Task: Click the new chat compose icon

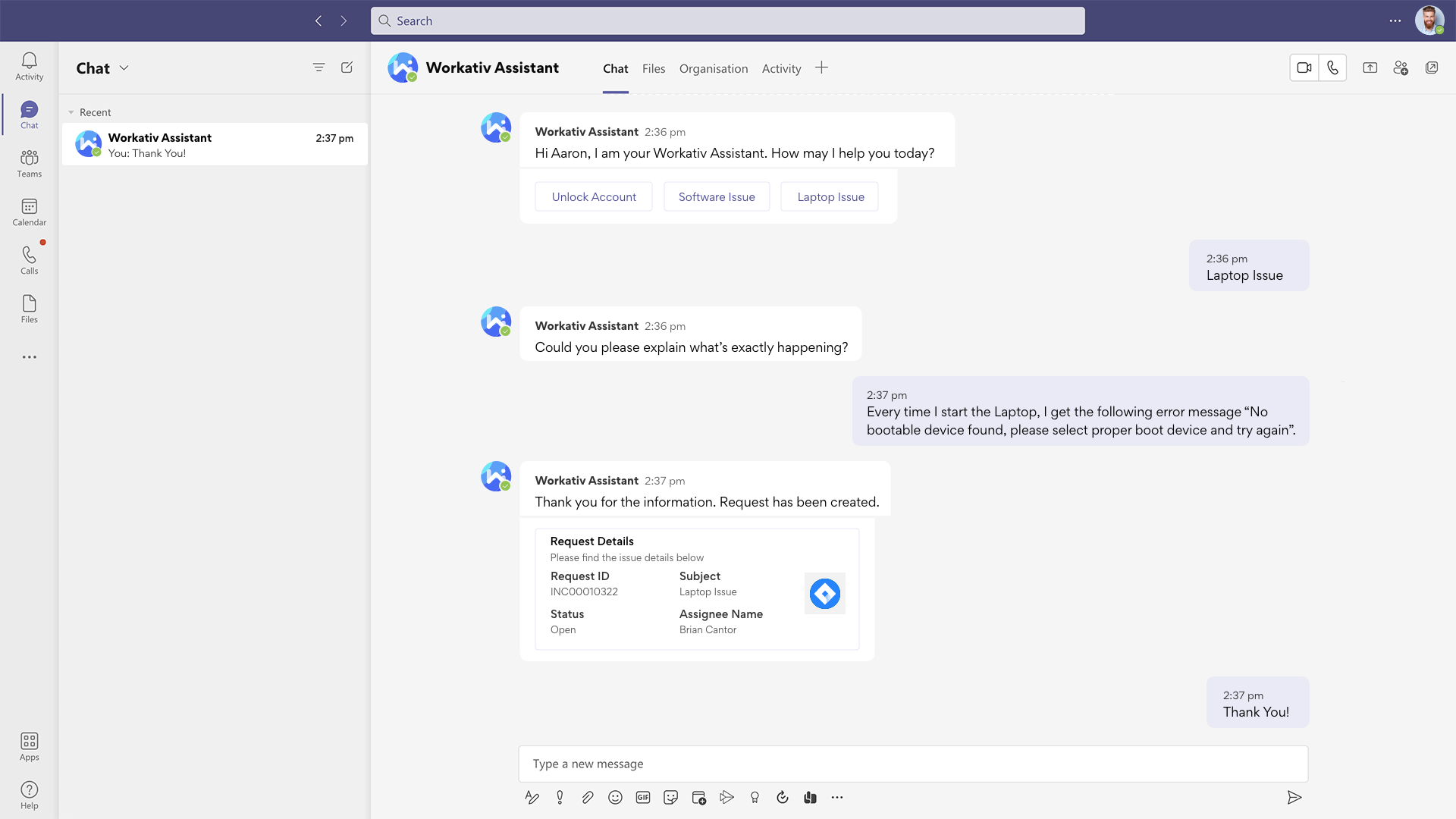Action: click(347, 67)
